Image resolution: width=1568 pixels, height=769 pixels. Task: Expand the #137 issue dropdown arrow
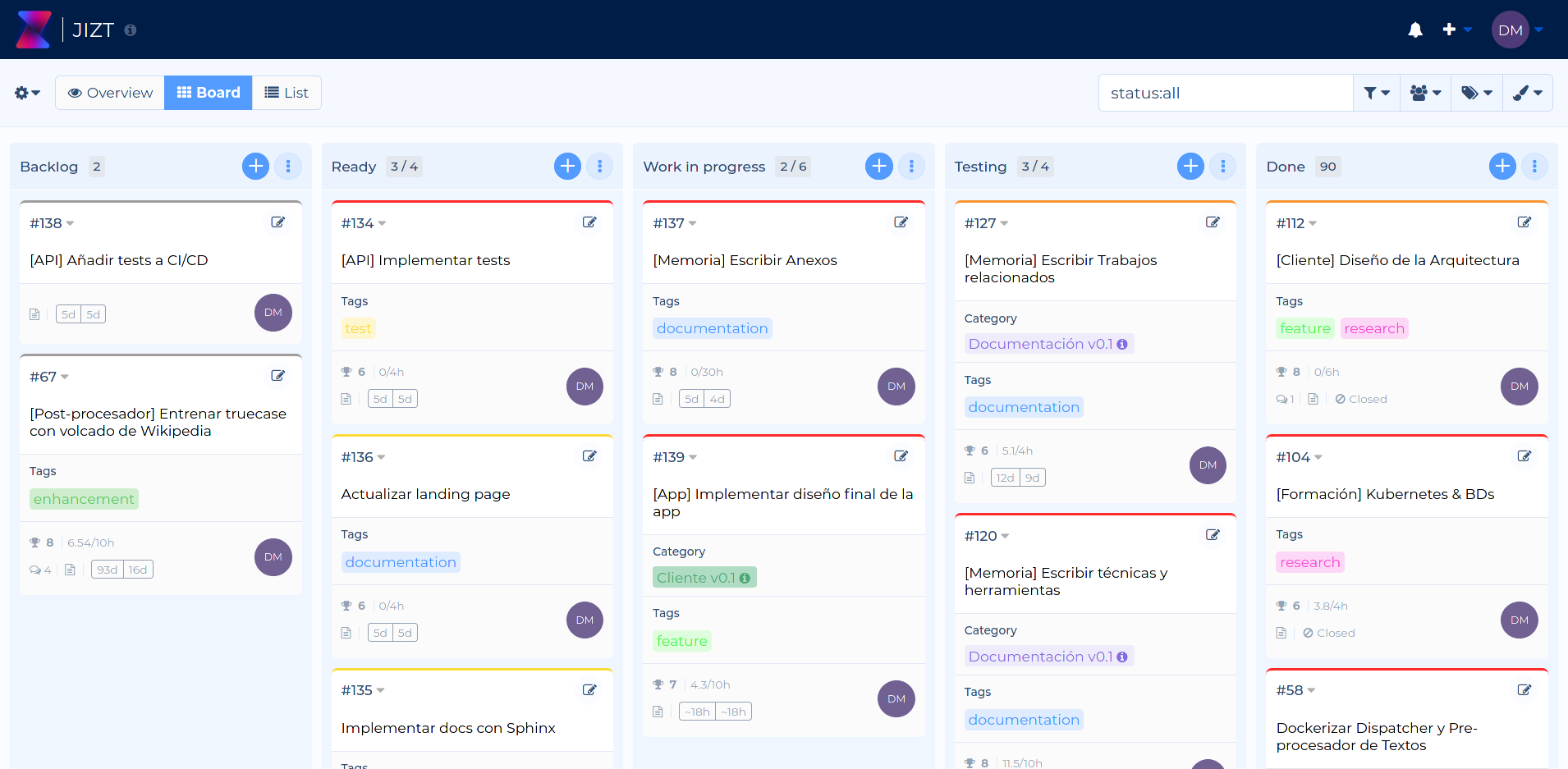point(693,224)
